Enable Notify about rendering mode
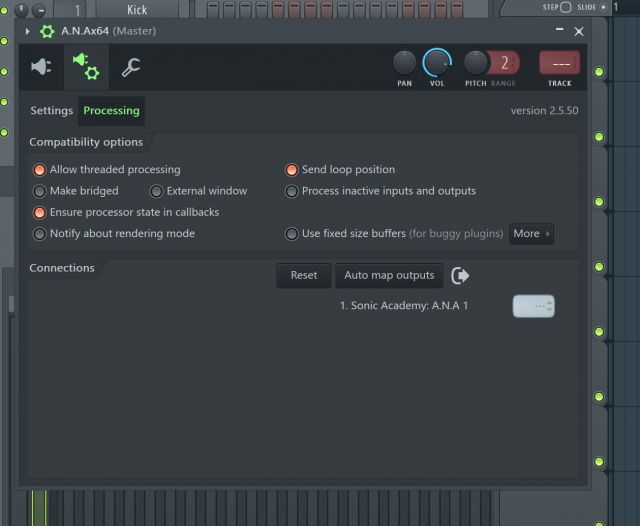The image size is (640, 526). point(114,233)
